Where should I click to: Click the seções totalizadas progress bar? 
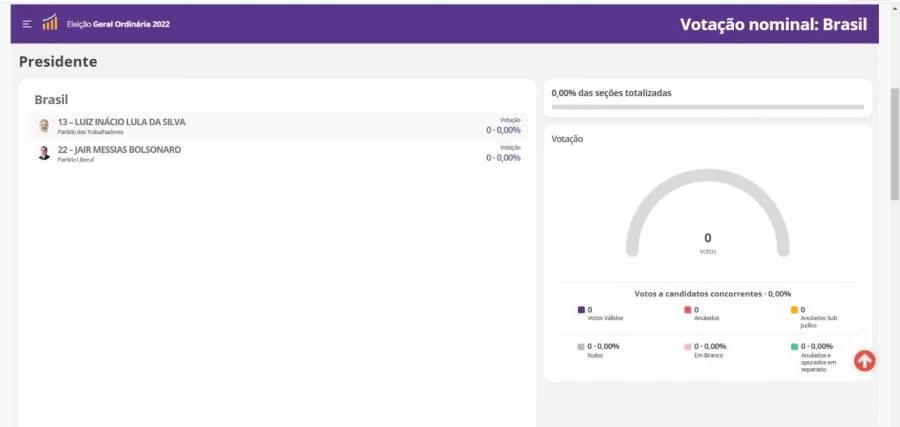pyautogui.click(x=707, y=106)
